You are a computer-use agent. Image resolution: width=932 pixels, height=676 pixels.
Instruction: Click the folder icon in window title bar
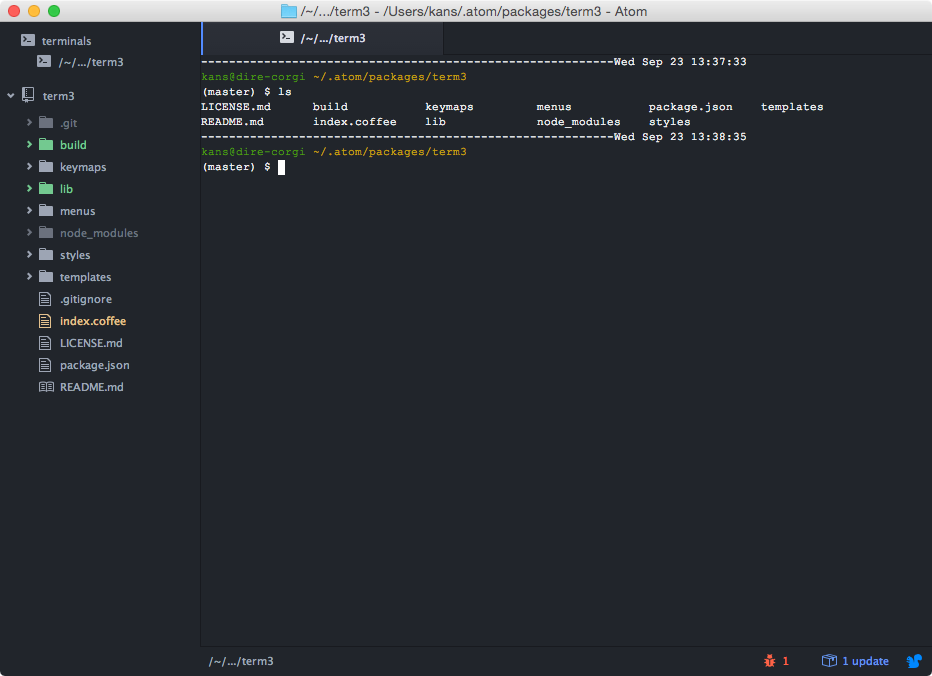pos(289,11)
